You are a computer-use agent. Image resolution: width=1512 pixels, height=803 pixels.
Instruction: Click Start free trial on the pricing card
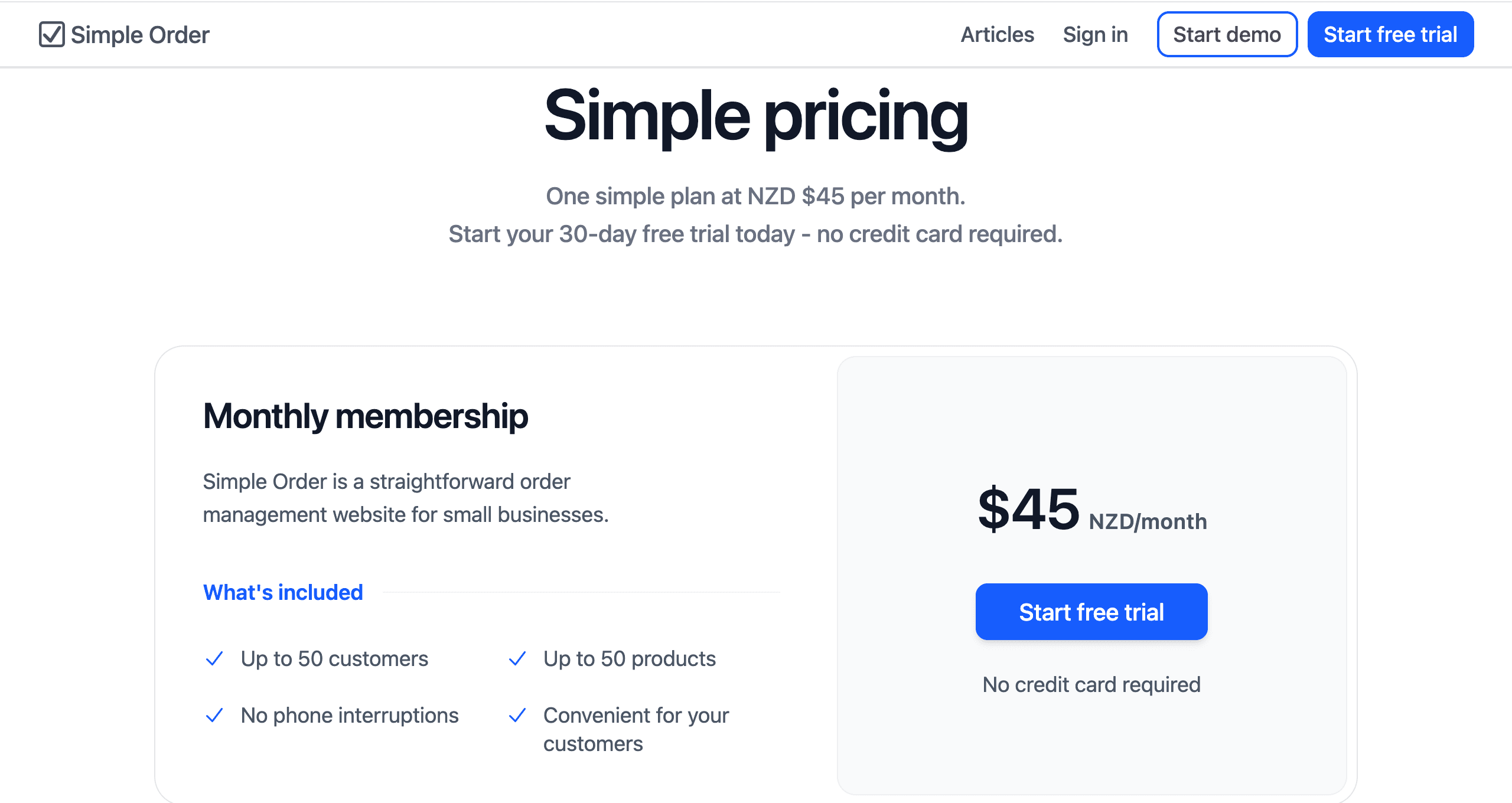(x=1091, y=612)
